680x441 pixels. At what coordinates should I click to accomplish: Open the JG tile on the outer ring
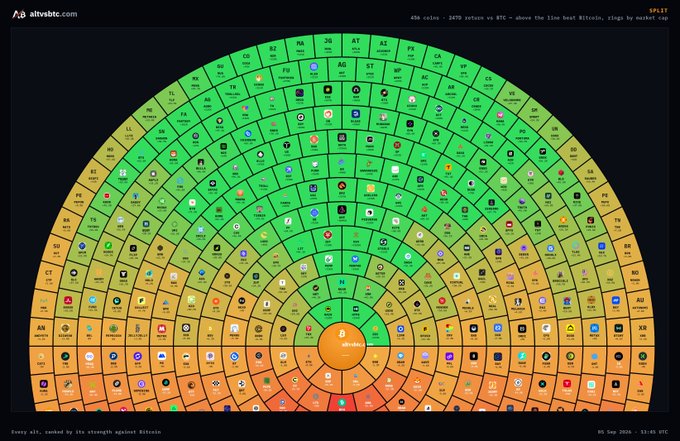click(328, 45)
